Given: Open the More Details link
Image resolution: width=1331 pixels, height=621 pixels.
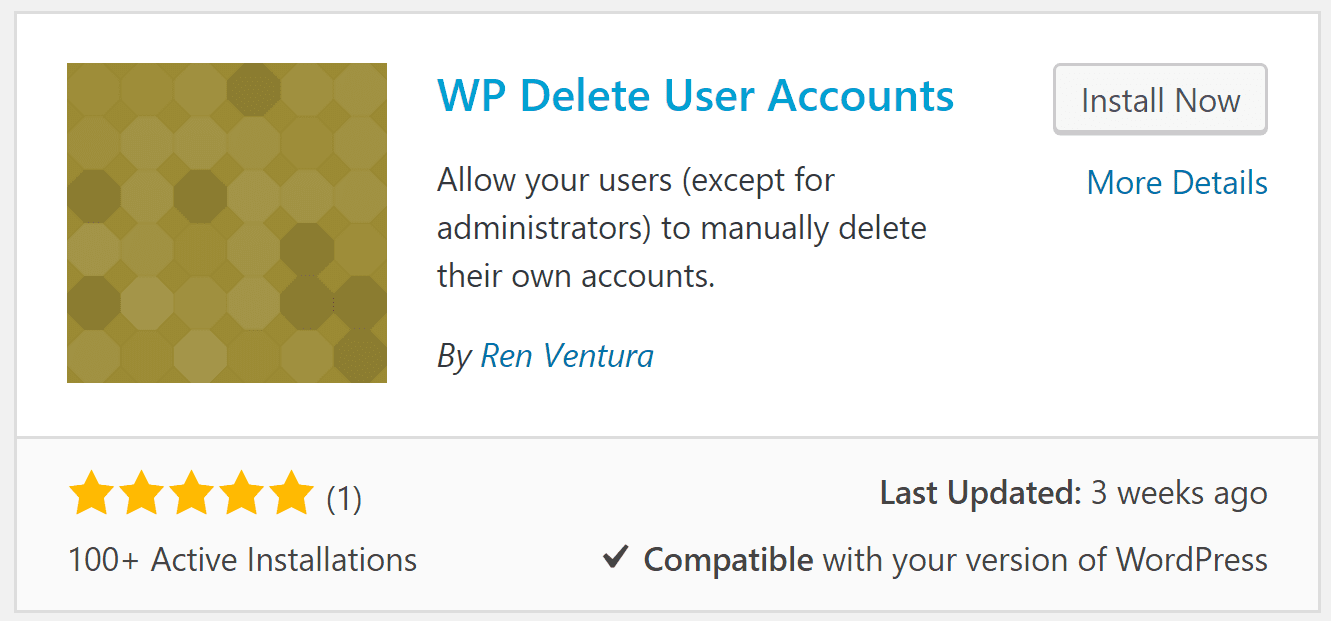Looking at the screenshot, I should pyautogui.click(x=1177, y=182).
